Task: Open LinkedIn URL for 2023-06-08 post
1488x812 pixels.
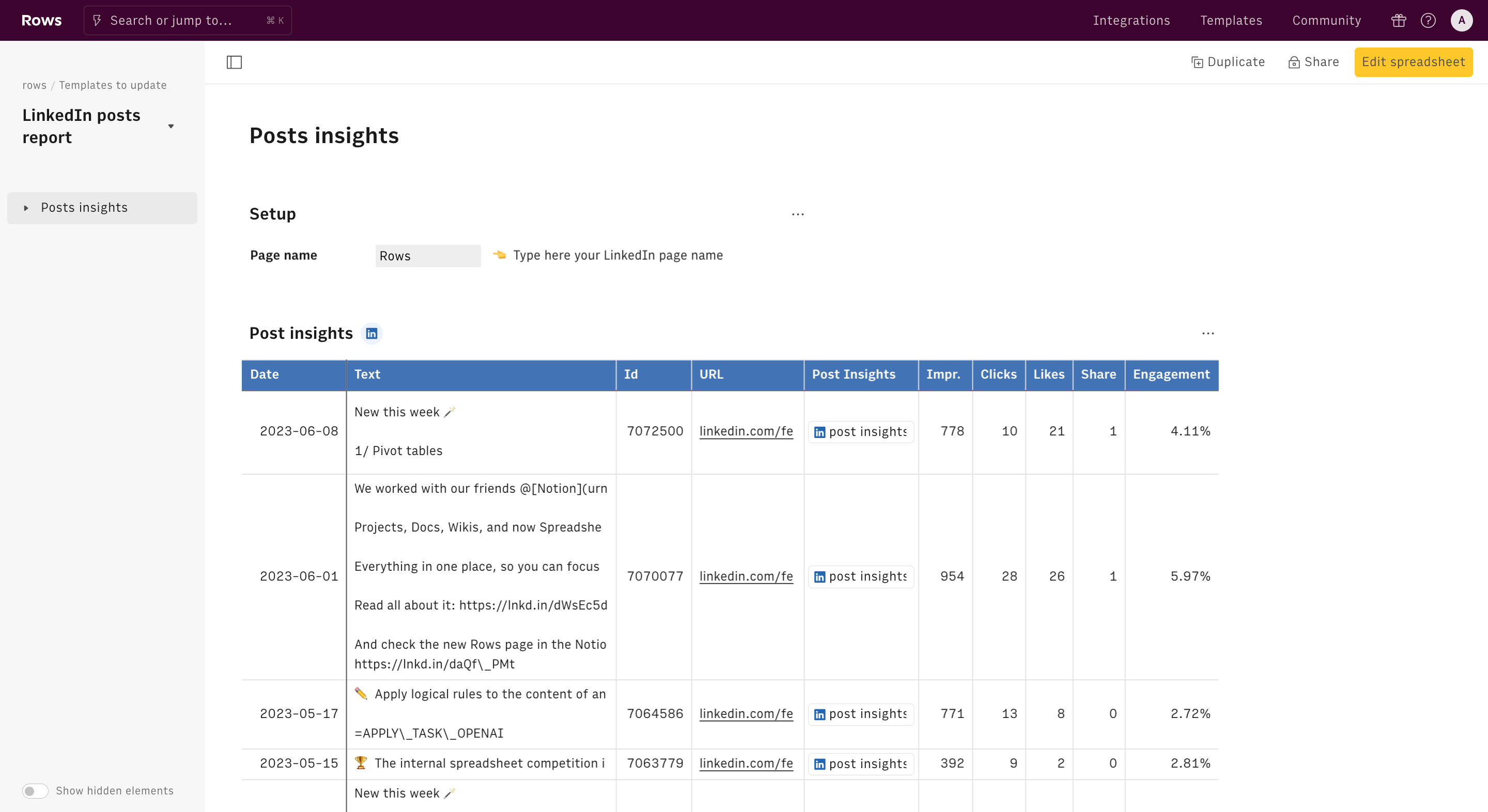Action: (746, 431)
